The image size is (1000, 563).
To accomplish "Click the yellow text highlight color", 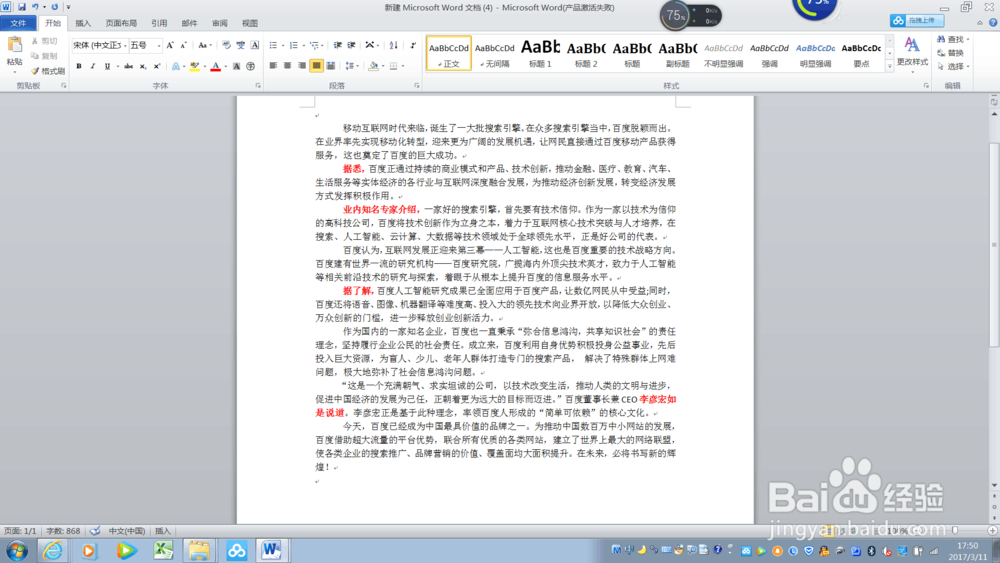I will 195,66.
